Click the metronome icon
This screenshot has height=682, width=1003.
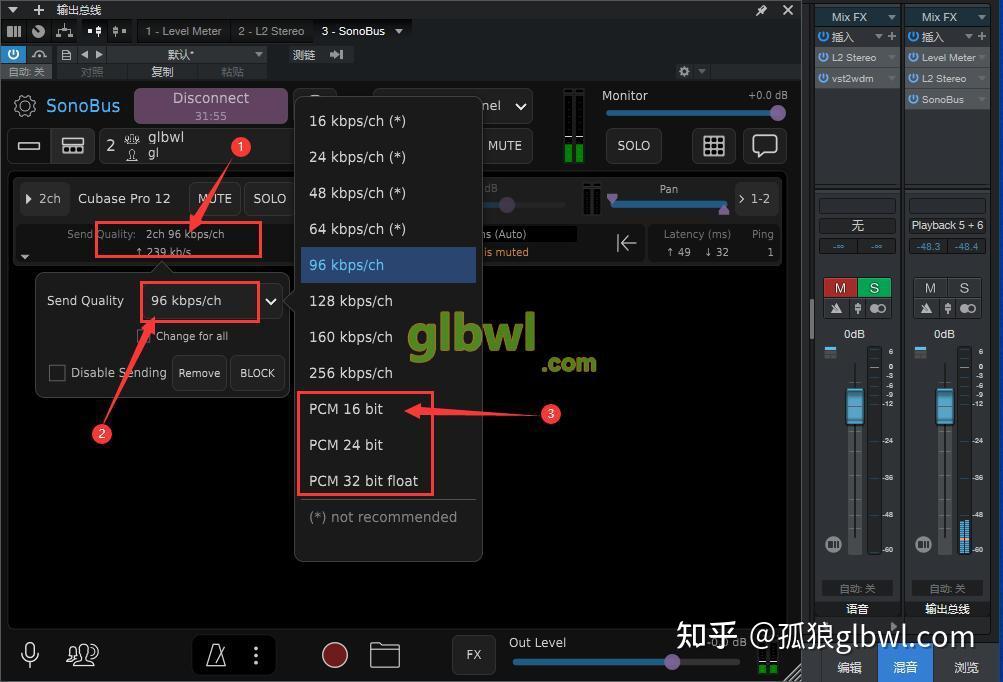[215, 654]
